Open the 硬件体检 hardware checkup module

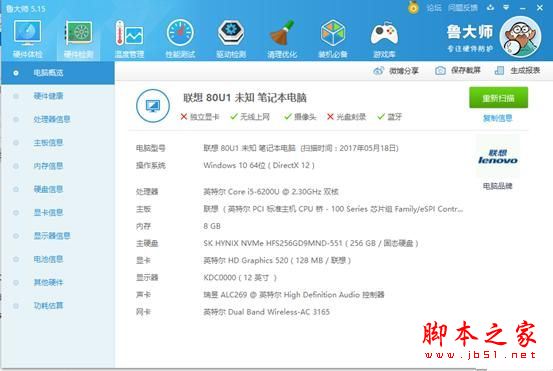click(x=28, y=39)
